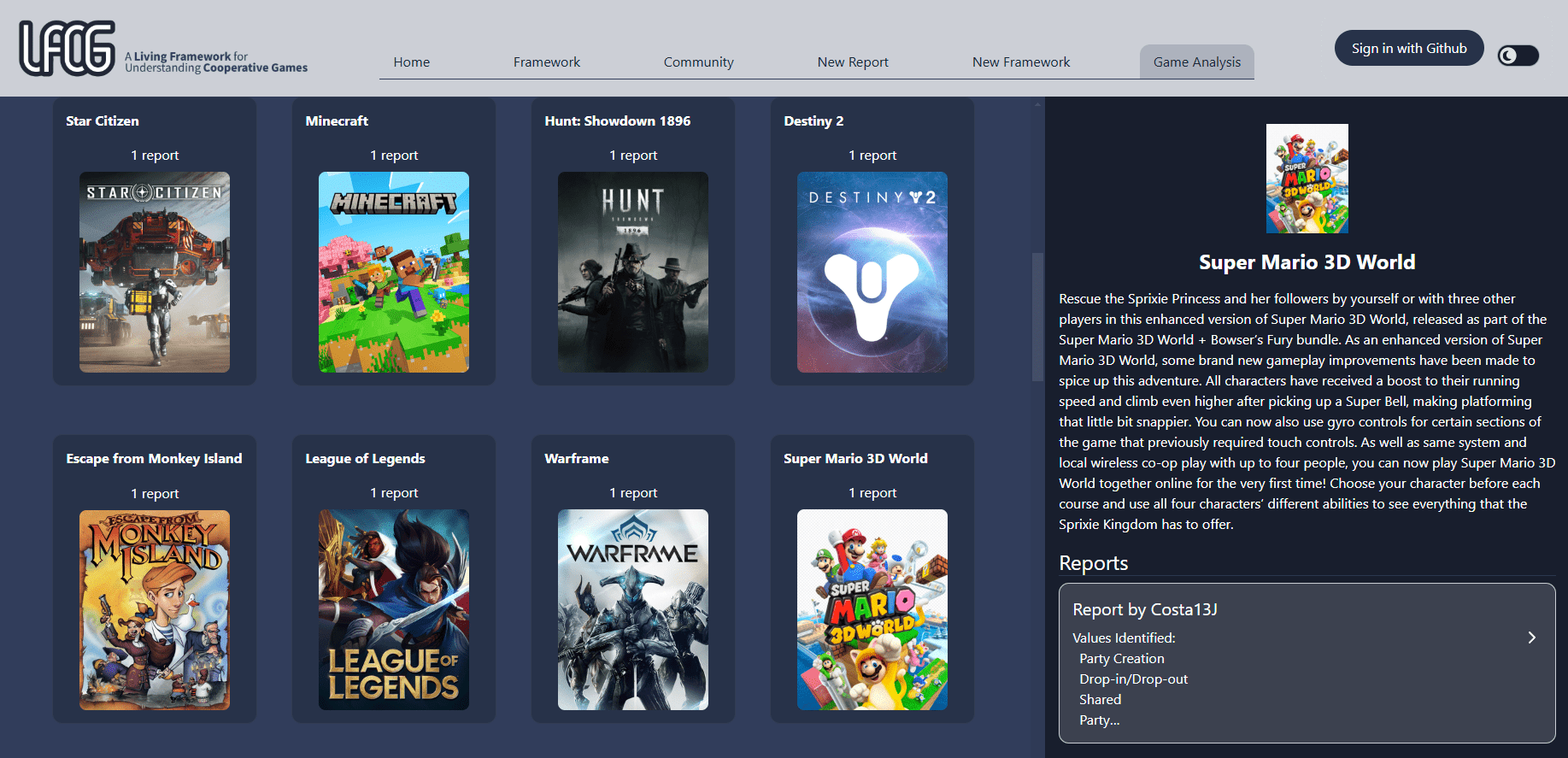Screen dimensions: 1568x758
Task: Select the League of Legends cover
Action: pyautogui.click(x=394, y=610)
